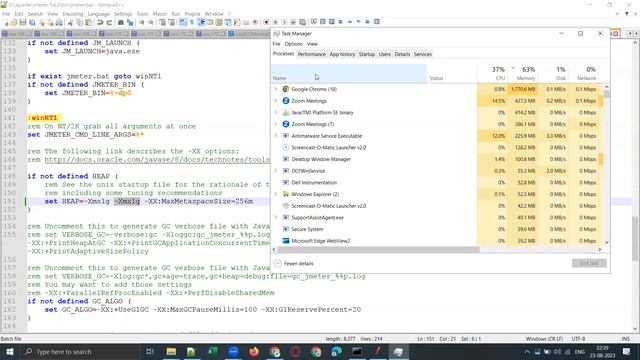This screenshot has height=360, width=640.
Task: Expand Antimalware Service Executable process
Action: point(276,136)
